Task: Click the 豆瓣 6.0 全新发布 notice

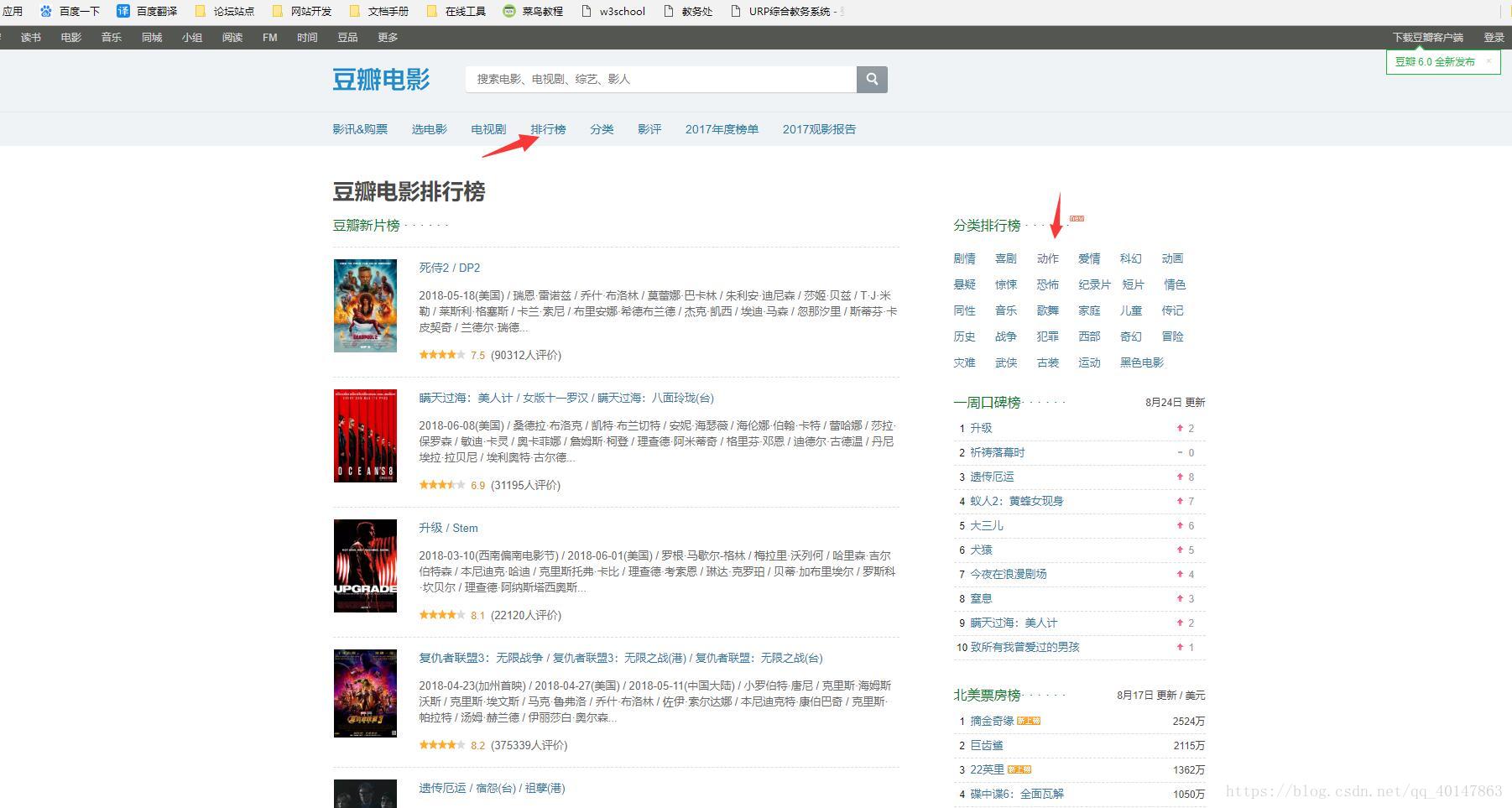Action: (1435, 61)
